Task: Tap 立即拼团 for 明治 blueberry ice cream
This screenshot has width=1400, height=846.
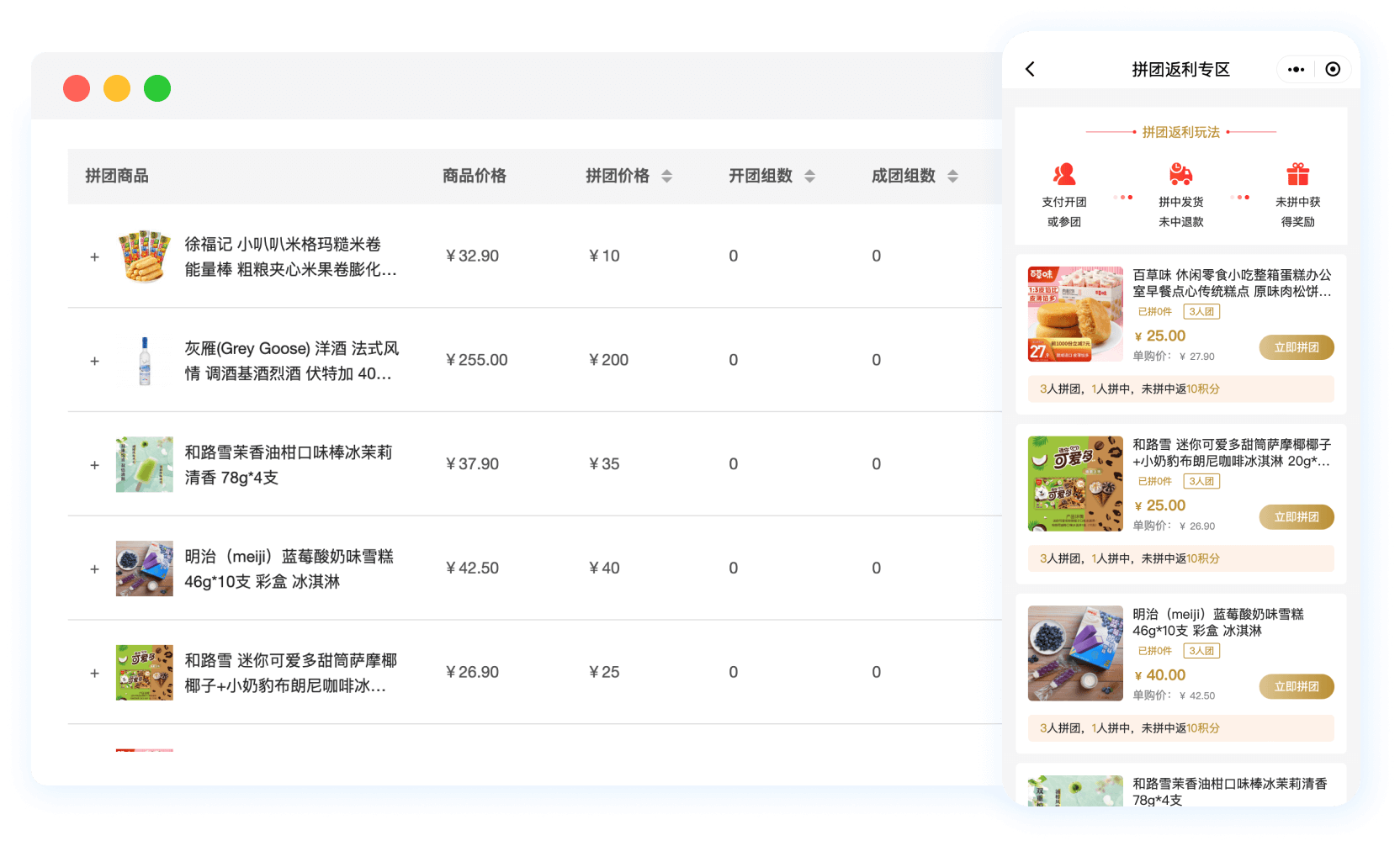Action: [x=1296, y=687]
